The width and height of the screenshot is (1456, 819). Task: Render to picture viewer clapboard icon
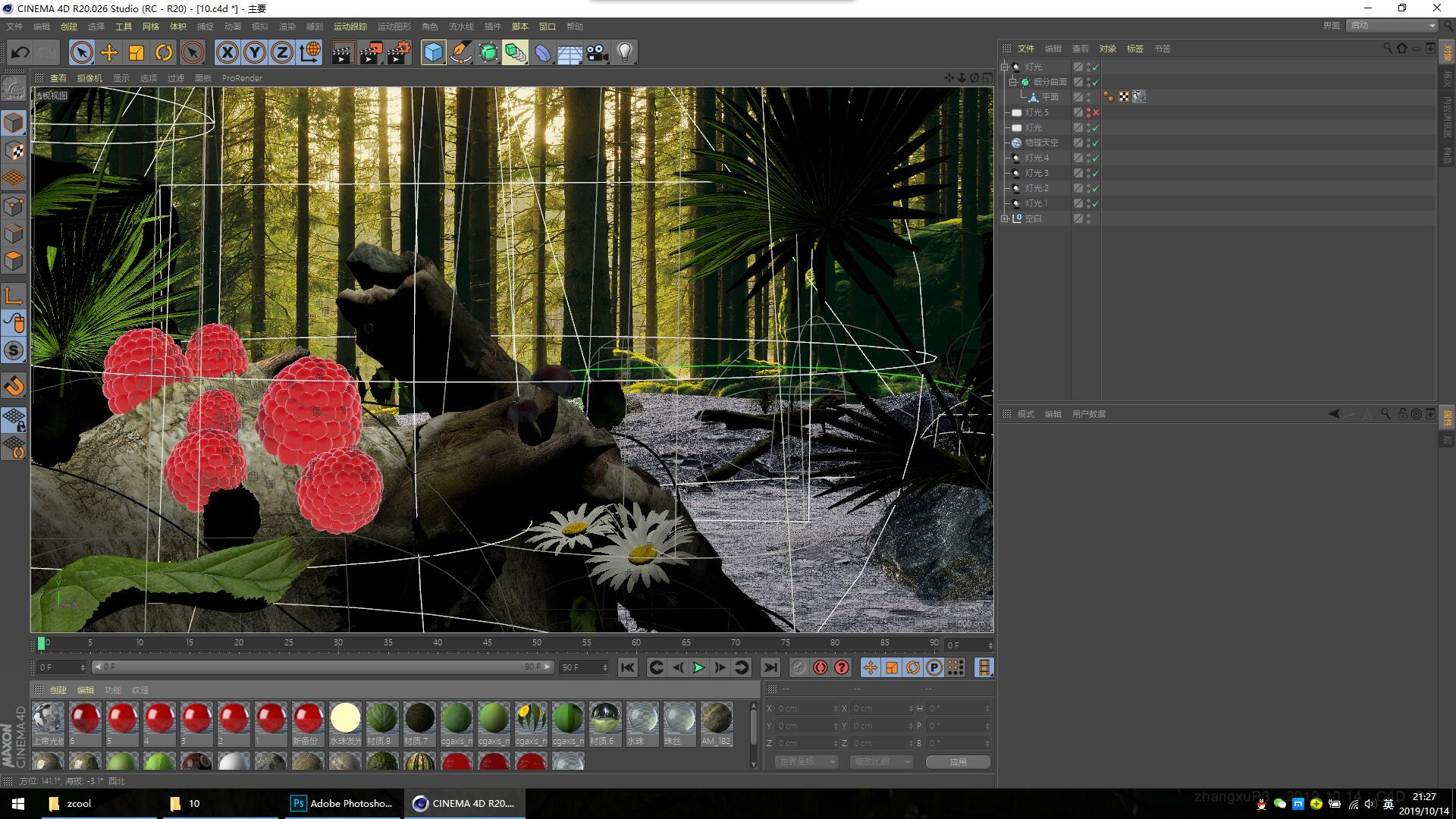[x=370, y=52]
